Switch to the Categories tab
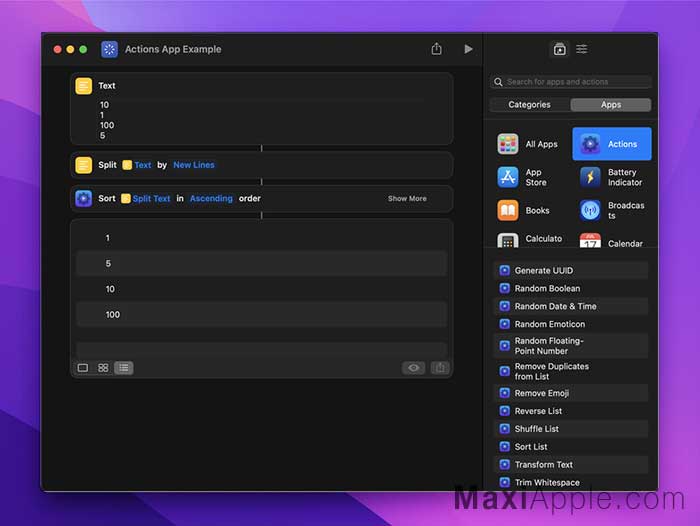The height and width of the screenshot is (526, 700). pos(529,104)
